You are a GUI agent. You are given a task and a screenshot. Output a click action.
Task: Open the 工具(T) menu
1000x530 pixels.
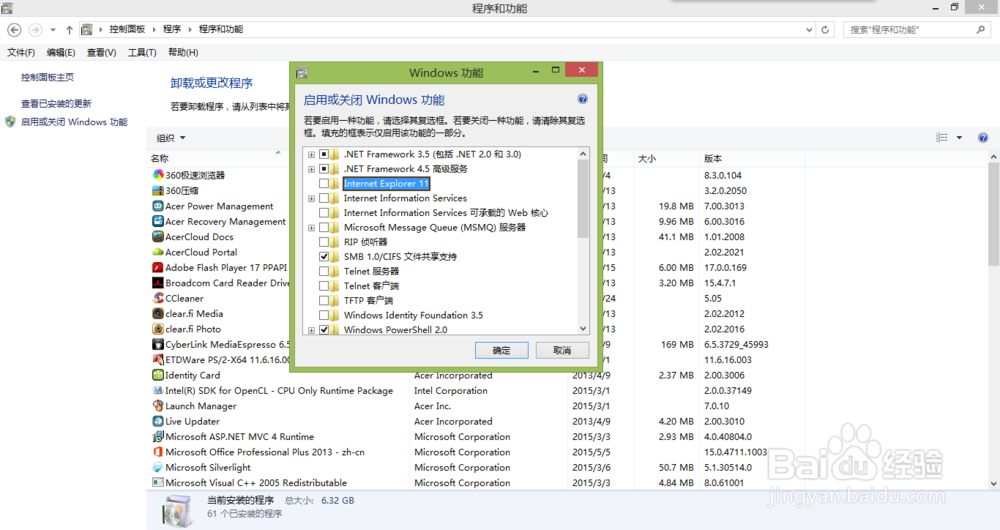point(142,52)
